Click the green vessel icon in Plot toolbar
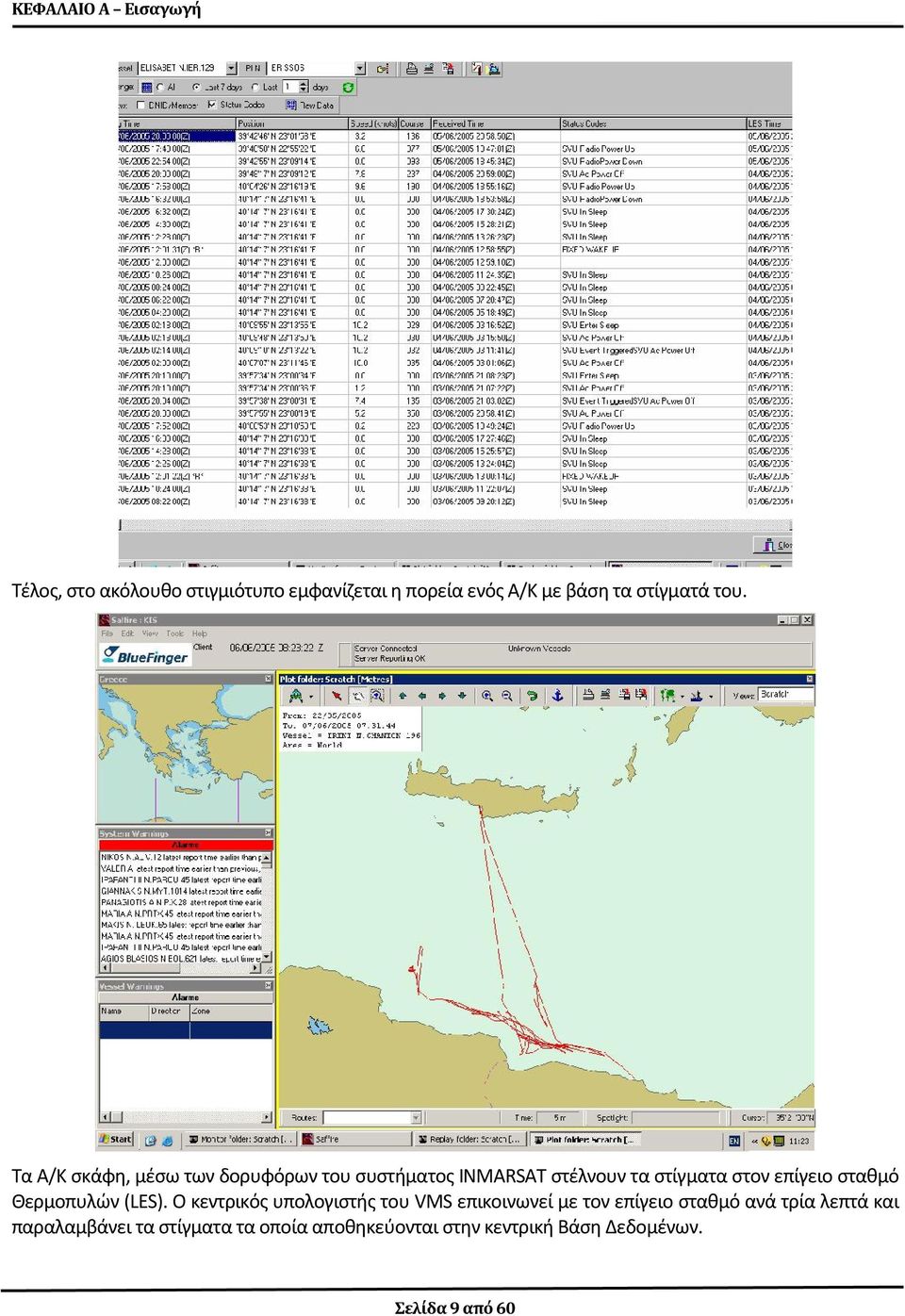The image size is (905, 1316). click(x=296, y=696)
